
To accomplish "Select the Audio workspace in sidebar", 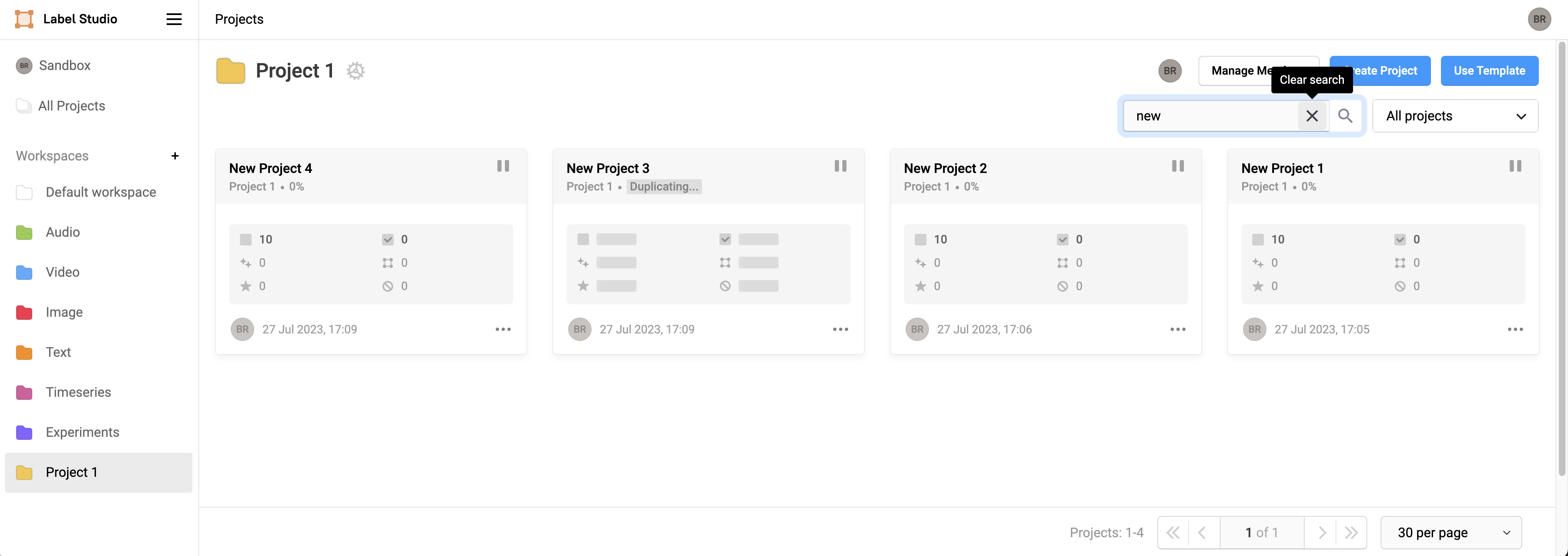I will coord(63,232).
